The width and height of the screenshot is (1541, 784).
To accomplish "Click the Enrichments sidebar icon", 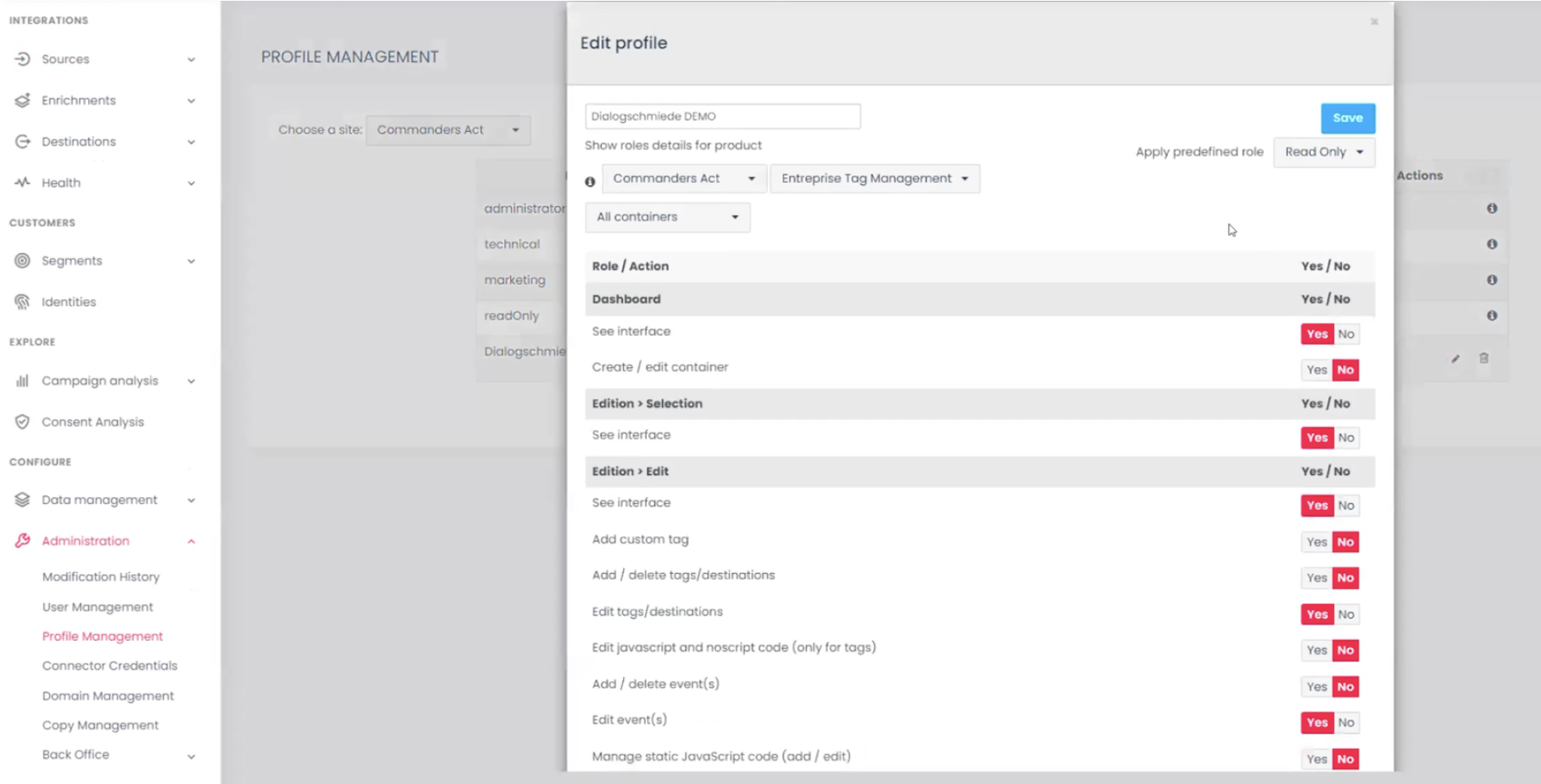I will click(x=22, y=100).
